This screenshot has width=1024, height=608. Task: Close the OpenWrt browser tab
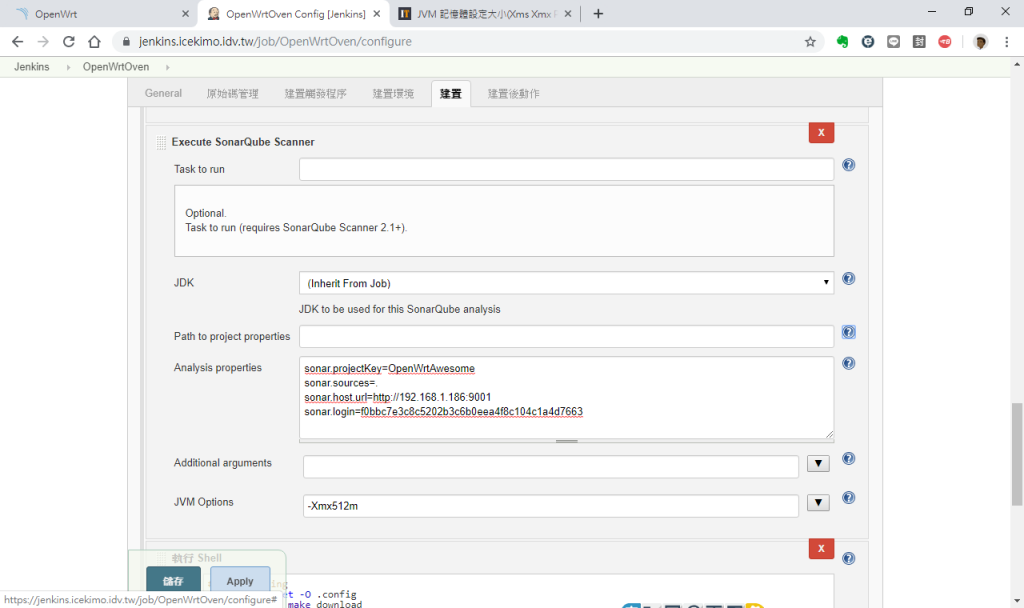click(x=185, y=14)
